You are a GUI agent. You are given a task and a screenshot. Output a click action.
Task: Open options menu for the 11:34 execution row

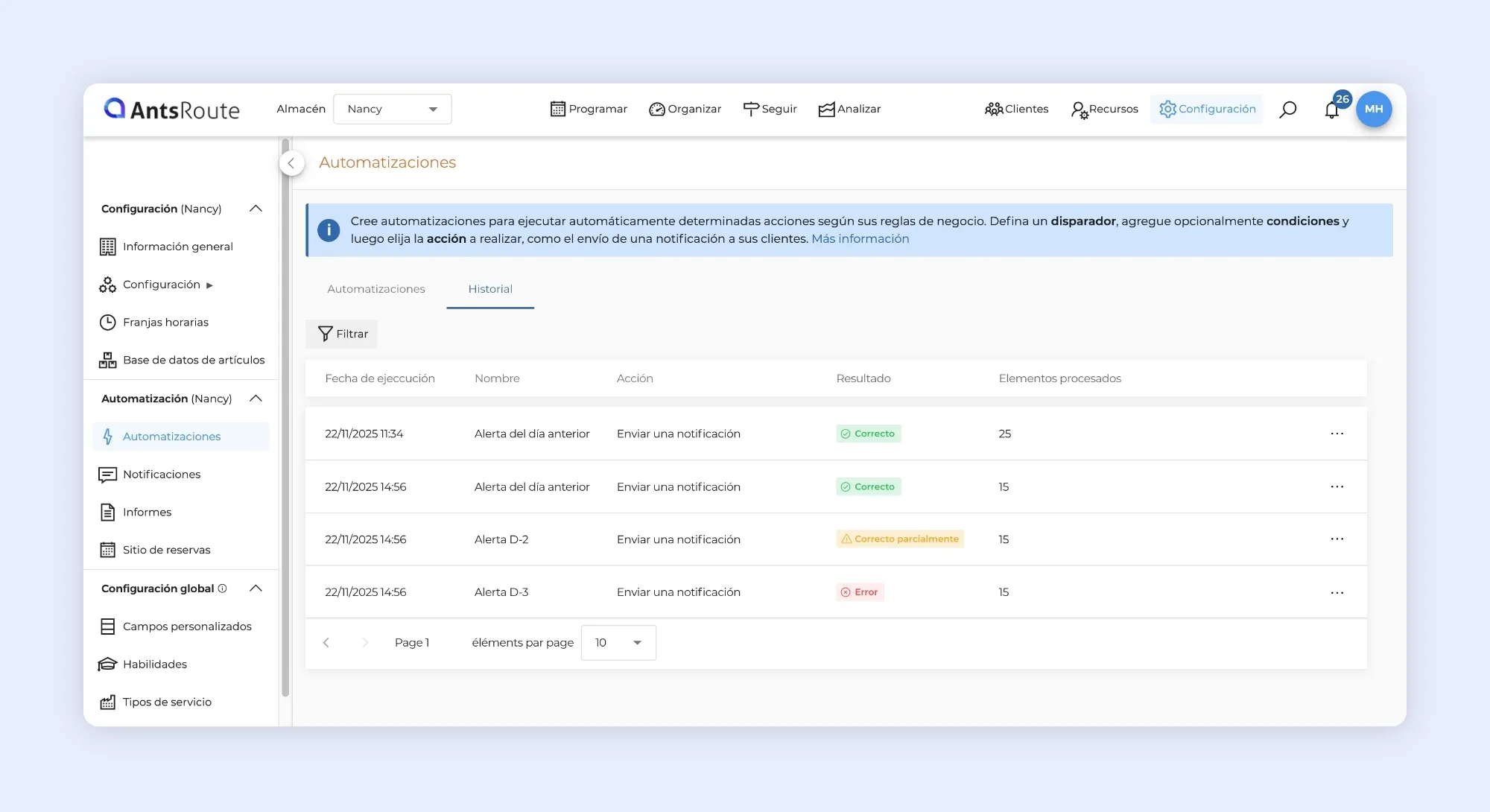(x=1337, y=434)
